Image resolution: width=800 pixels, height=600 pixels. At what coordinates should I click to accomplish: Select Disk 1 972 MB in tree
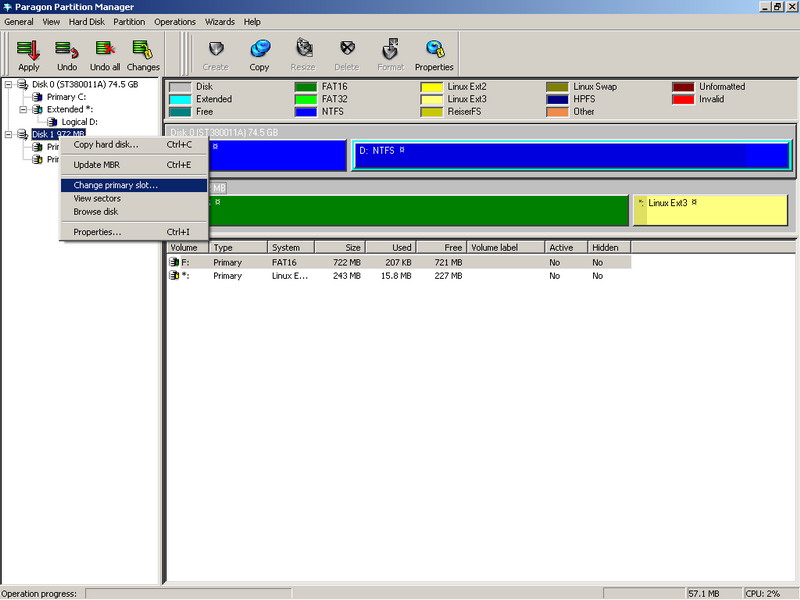coord(58,134)
